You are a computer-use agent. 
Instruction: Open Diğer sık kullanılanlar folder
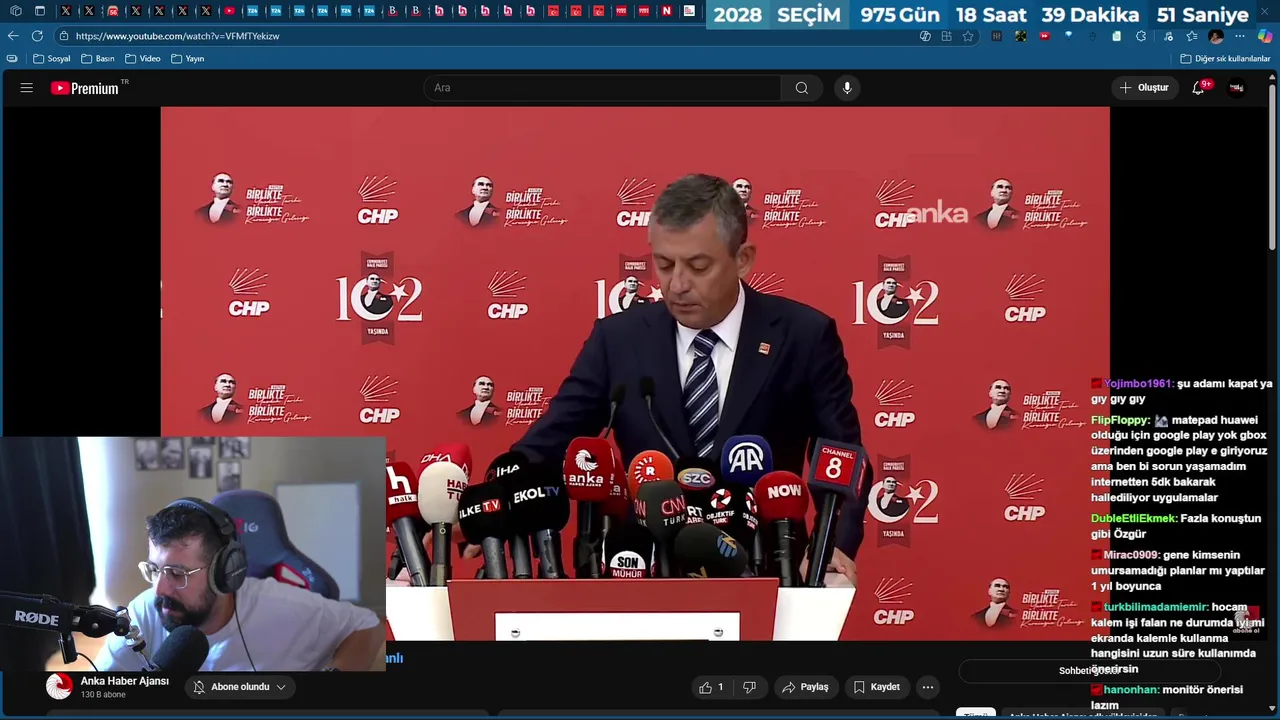coord(1226,59)
